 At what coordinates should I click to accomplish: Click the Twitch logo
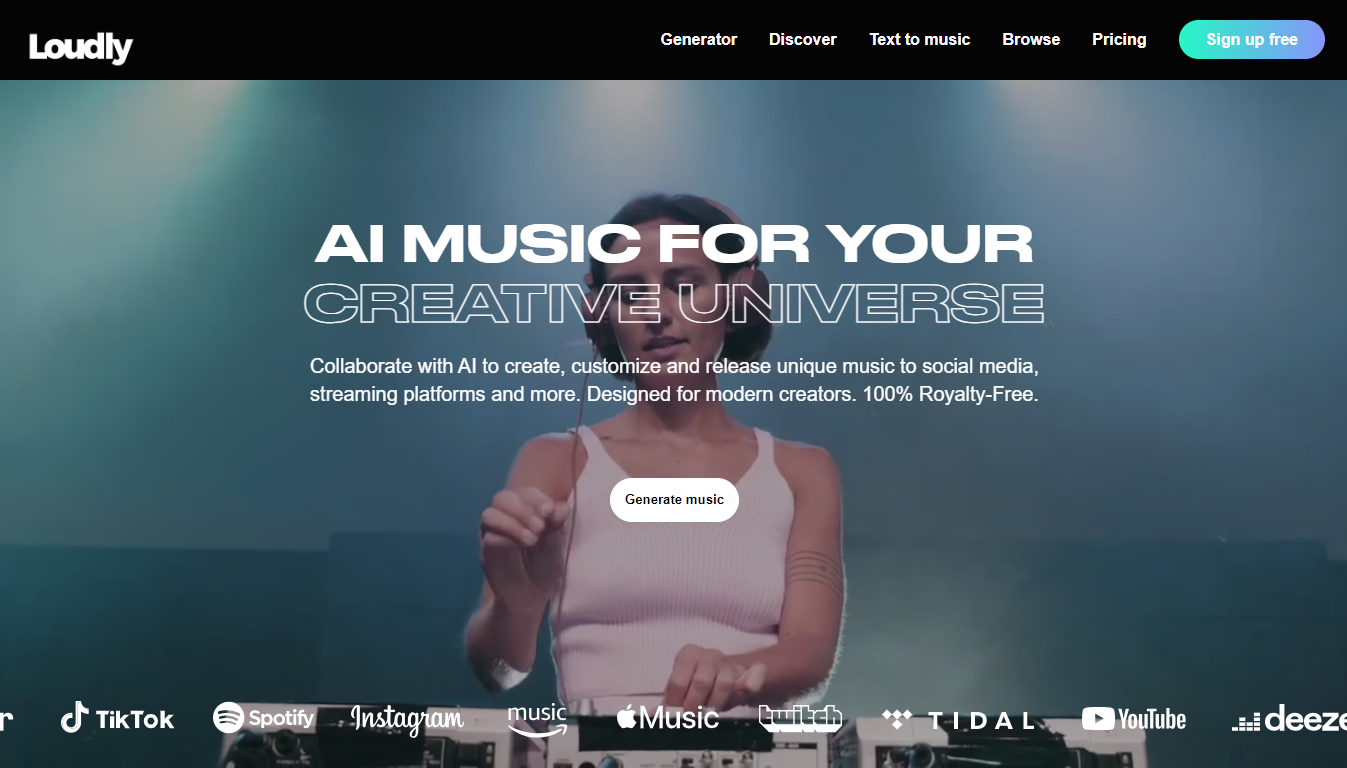[x=800, y=718]
